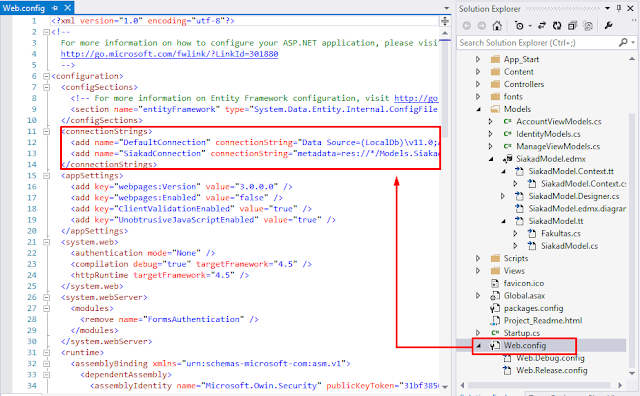
Task: Click the Home icon in Solution Explorer toolbar
Action: (497, 26)
